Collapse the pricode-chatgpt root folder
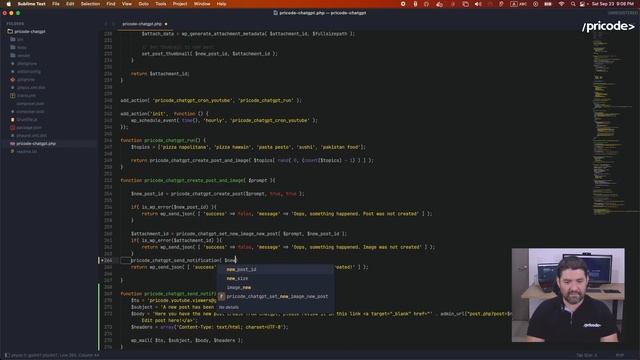 click(x=30, y=31)
